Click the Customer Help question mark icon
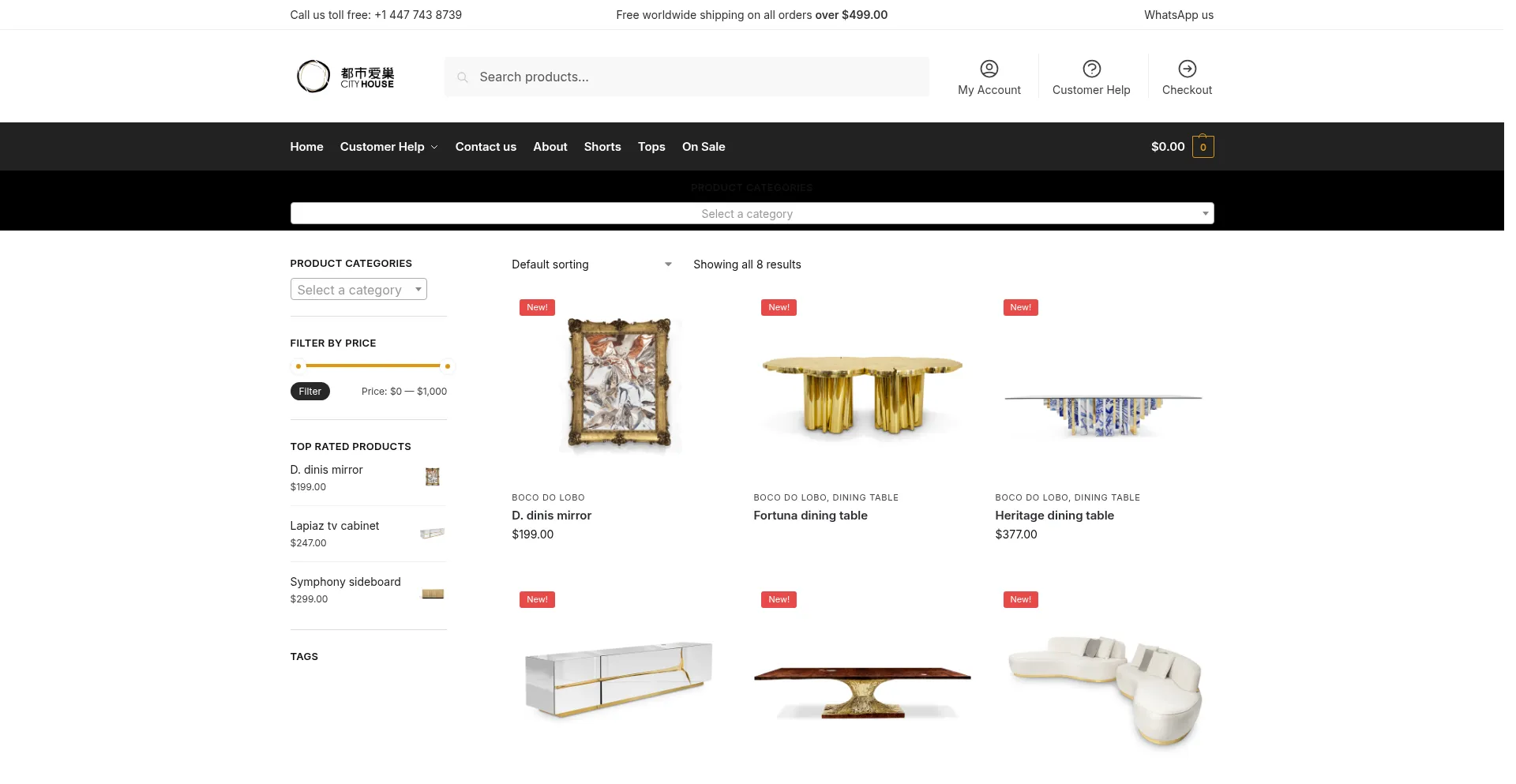The image size is (1516, 784). coord(1091,69)
